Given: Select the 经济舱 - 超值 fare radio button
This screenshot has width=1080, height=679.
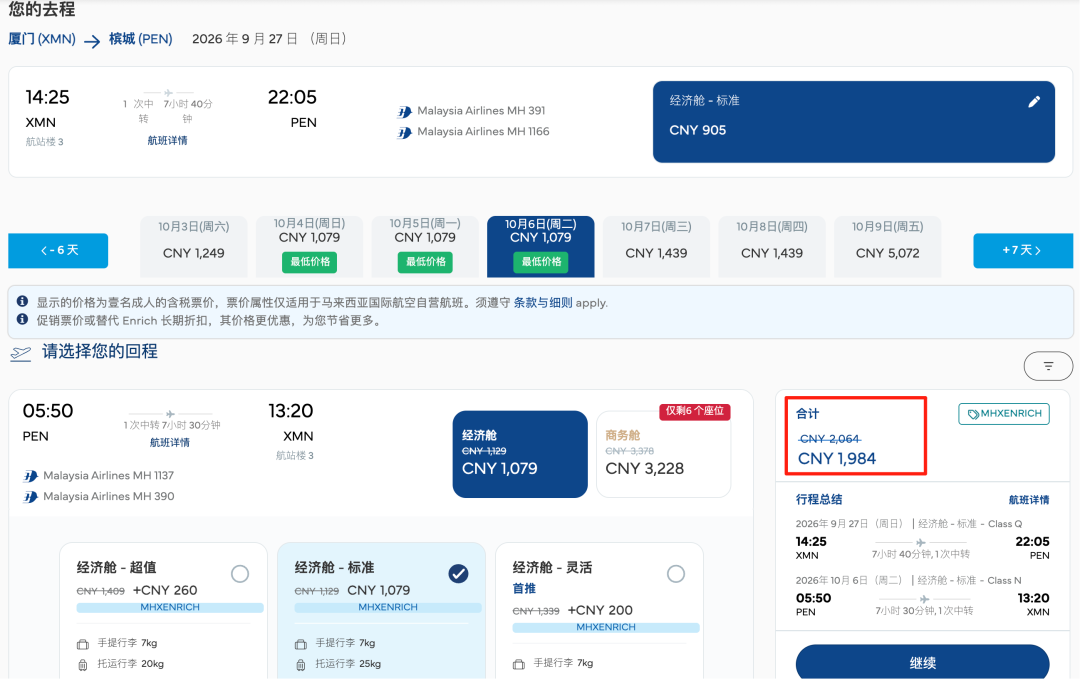Looking at the screenshot, I should (239, 573).
